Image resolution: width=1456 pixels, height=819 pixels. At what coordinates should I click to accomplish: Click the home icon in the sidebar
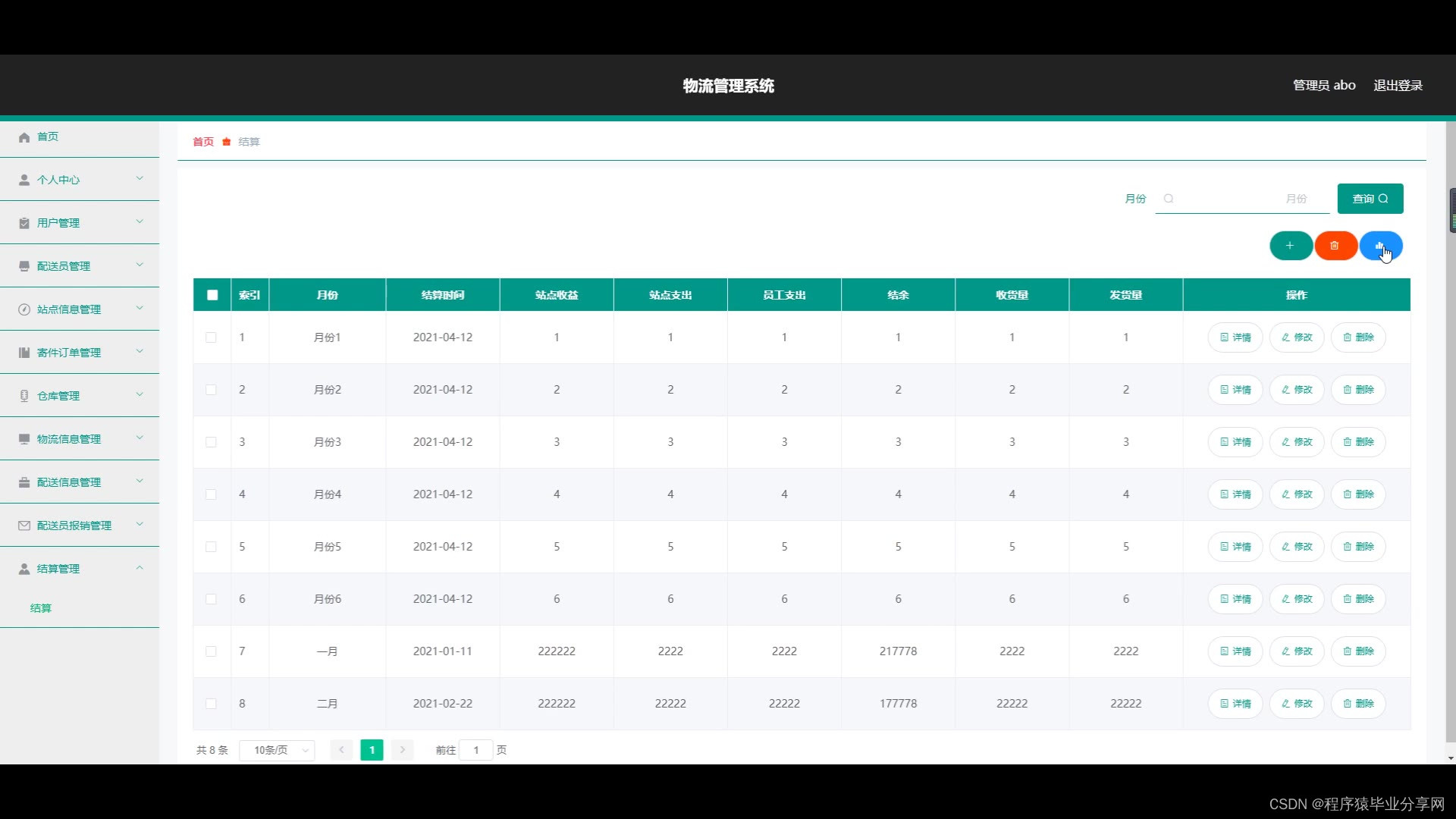(24, 137)
